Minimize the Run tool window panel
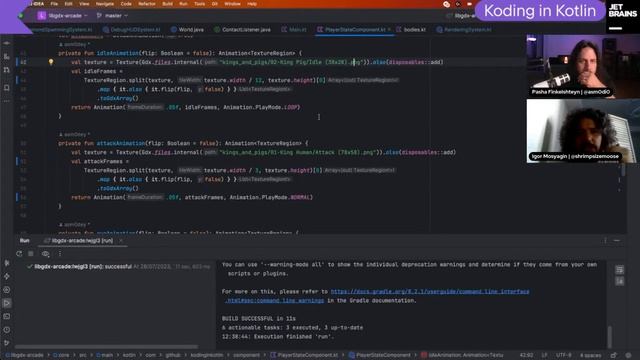640x360 pixels. coord(617,240)
